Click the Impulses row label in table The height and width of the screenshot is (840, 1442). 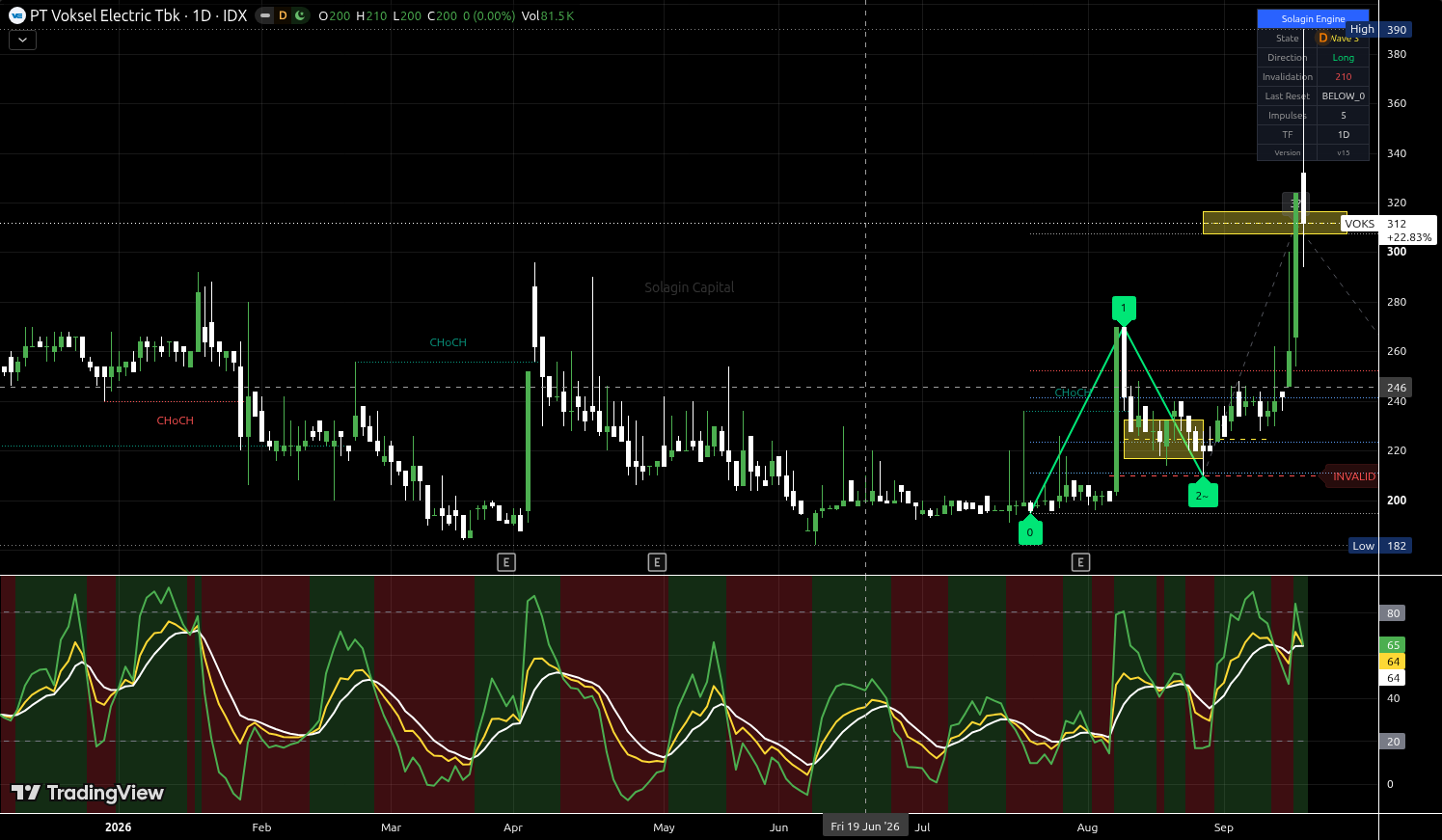[1287, 116]
